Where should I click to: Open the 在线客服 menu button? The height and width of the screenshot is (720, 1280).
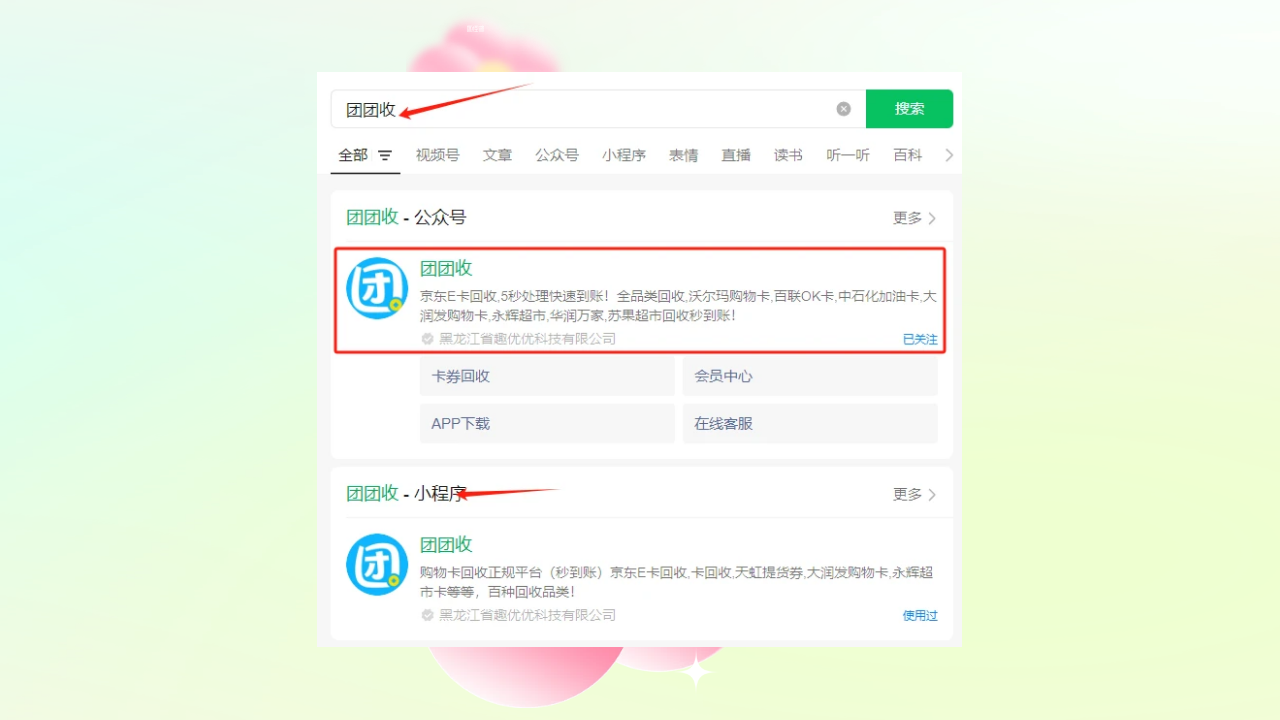[x=810, y=423]
